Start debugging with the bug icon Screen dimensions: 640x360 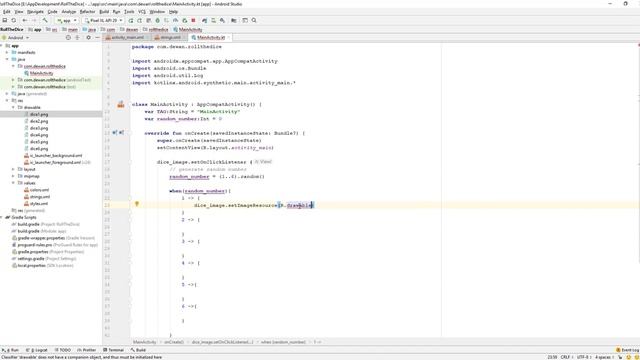158,20
